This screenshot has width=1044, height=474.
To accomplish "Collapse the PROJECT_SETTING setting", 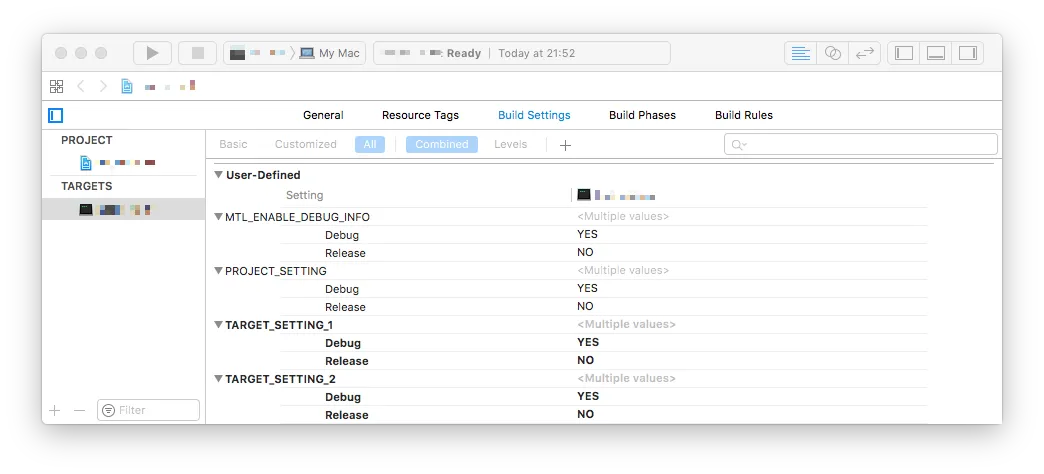I will point(218,271).
